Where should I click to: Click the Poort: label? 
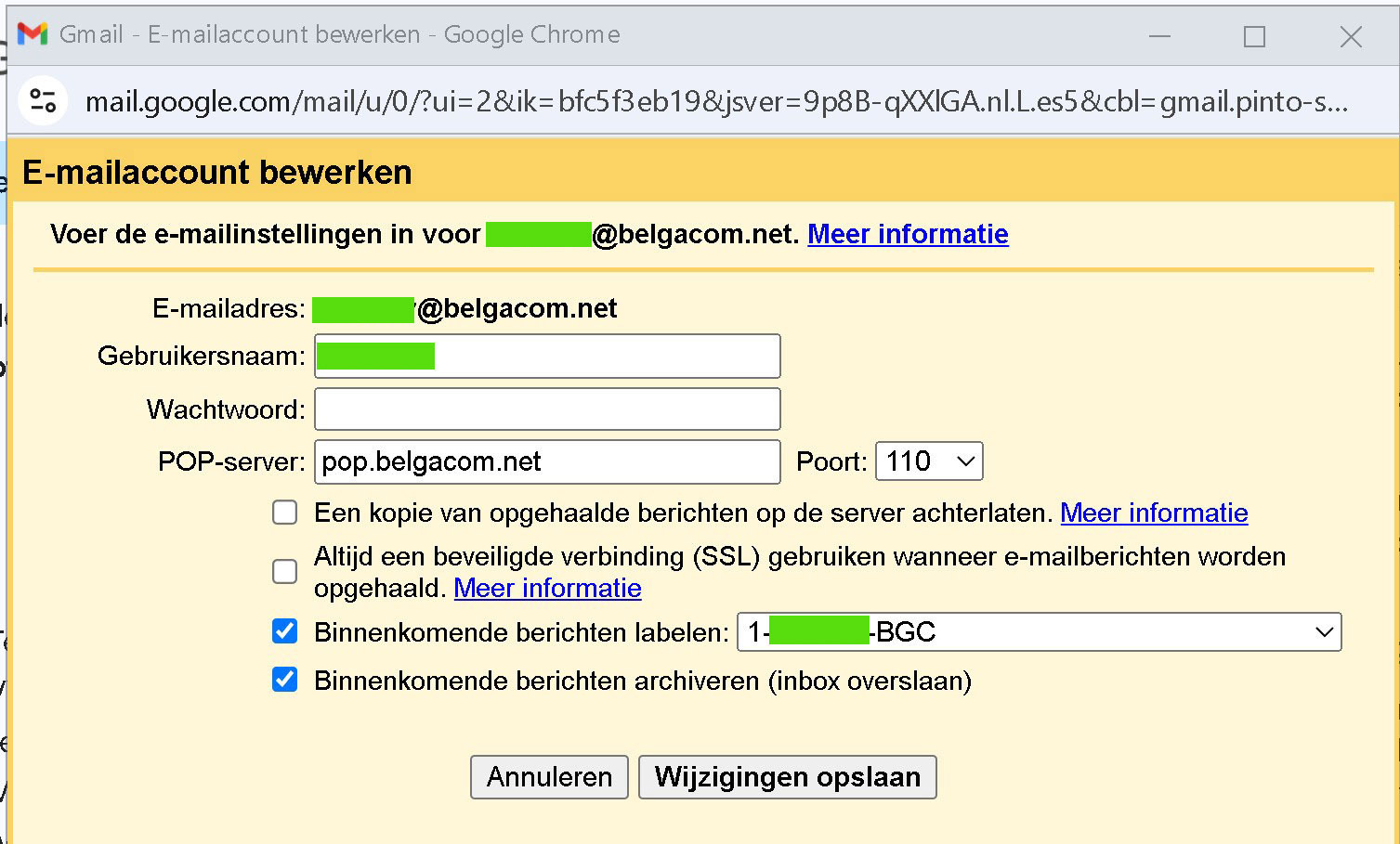click(831, 461)
